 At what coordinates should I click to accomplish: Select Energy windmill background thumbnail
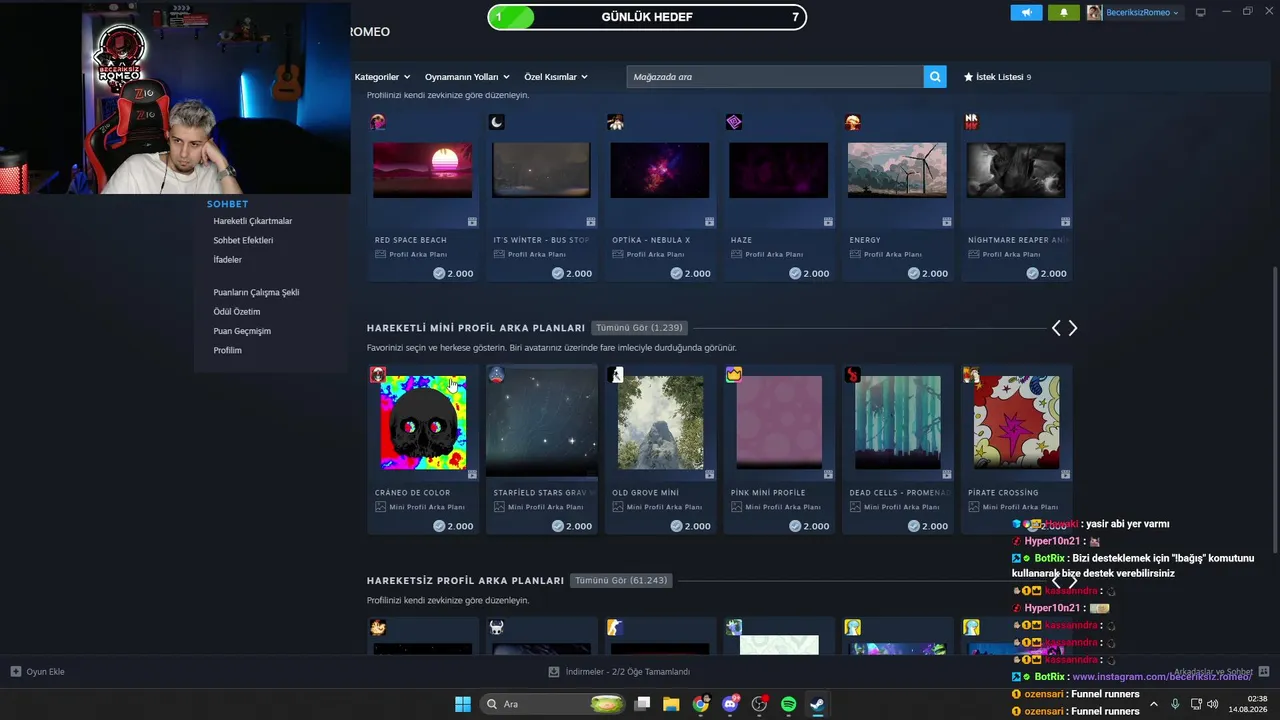point(897,170)
